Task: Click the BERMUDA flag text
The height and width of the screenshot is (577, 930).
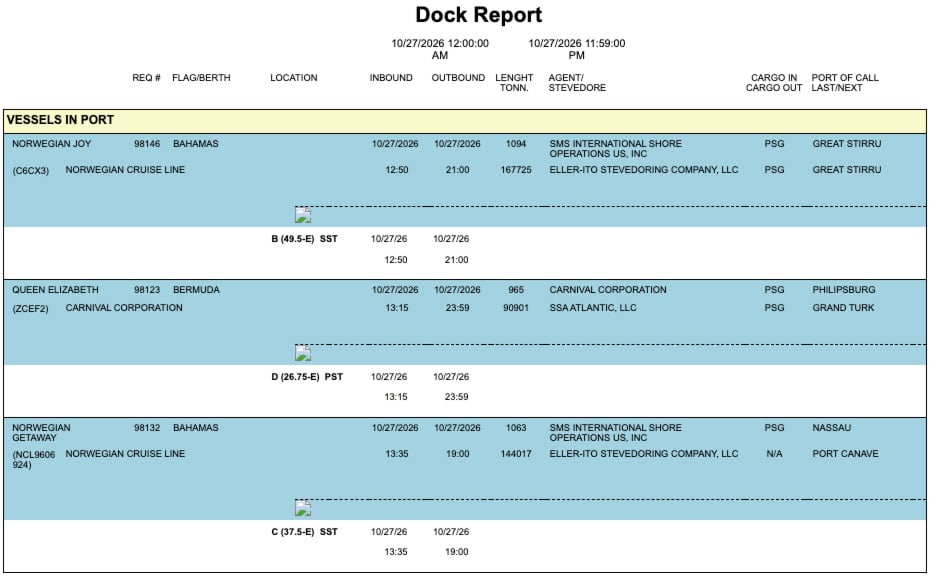Action: [196, 290]
